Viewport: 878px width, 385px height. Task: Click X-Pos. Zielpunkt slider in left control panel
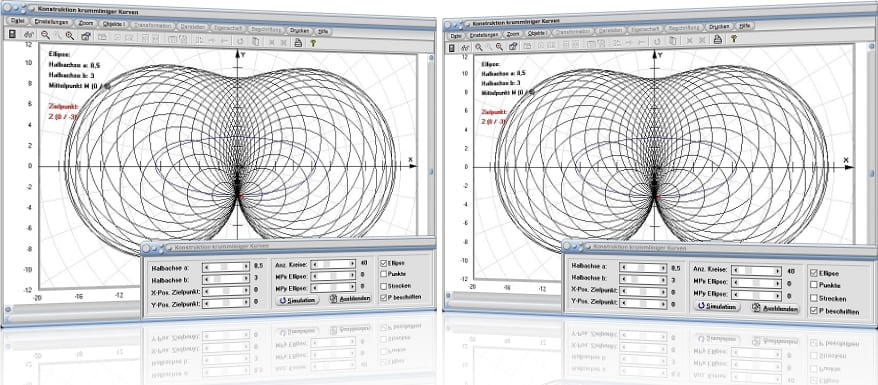click(226, 290)
